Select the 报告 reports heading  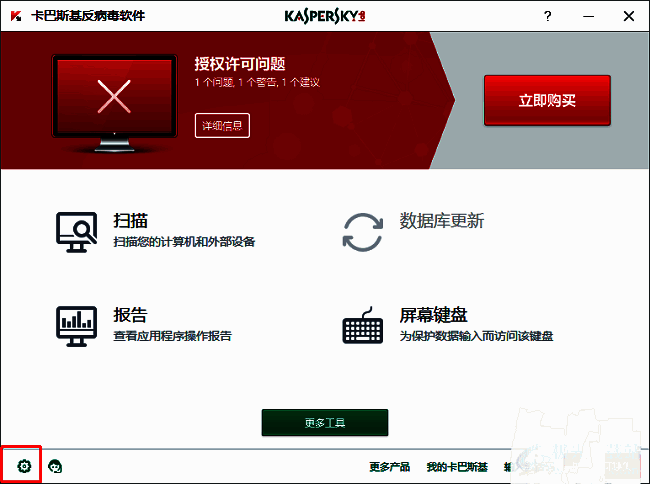click(131, 315)
